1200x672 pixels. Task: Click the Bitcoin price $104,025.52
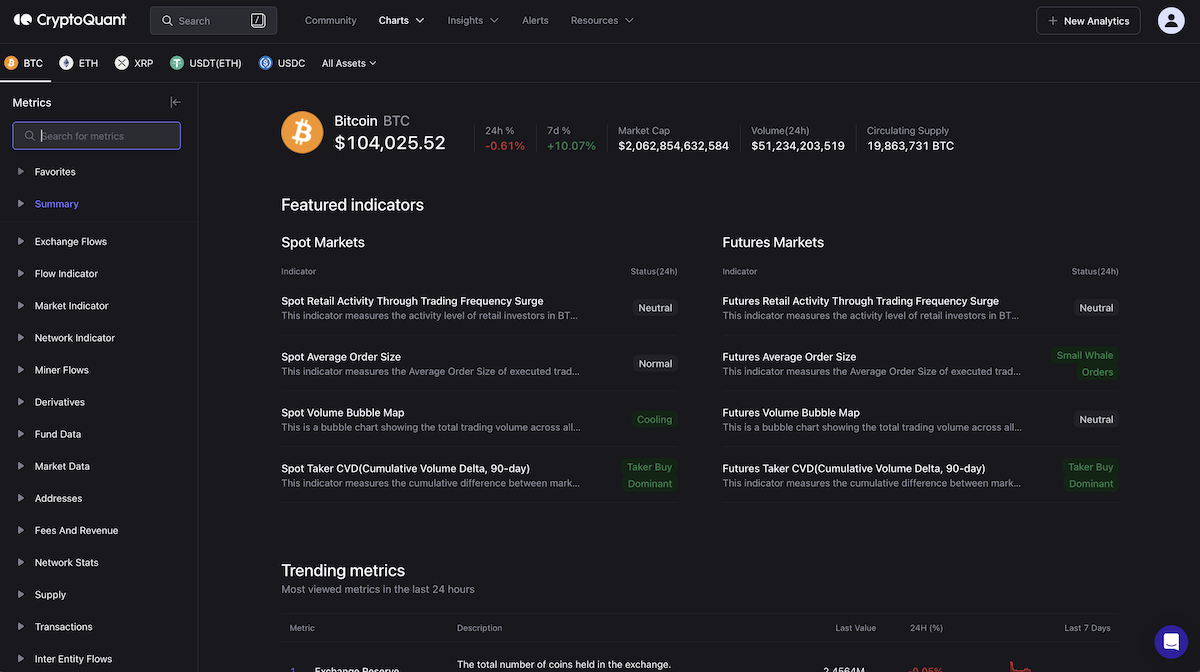[390, 143]
